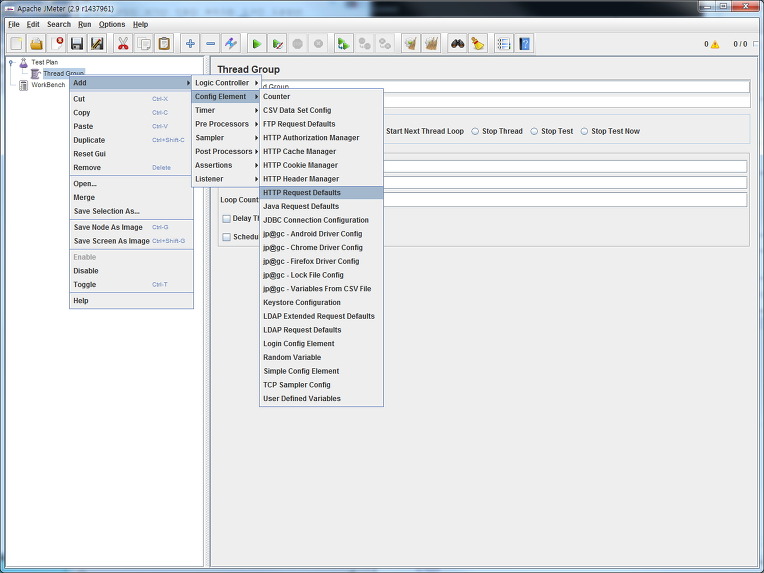Collapse the Test Plan tree node handle

(x=11, y=62)
